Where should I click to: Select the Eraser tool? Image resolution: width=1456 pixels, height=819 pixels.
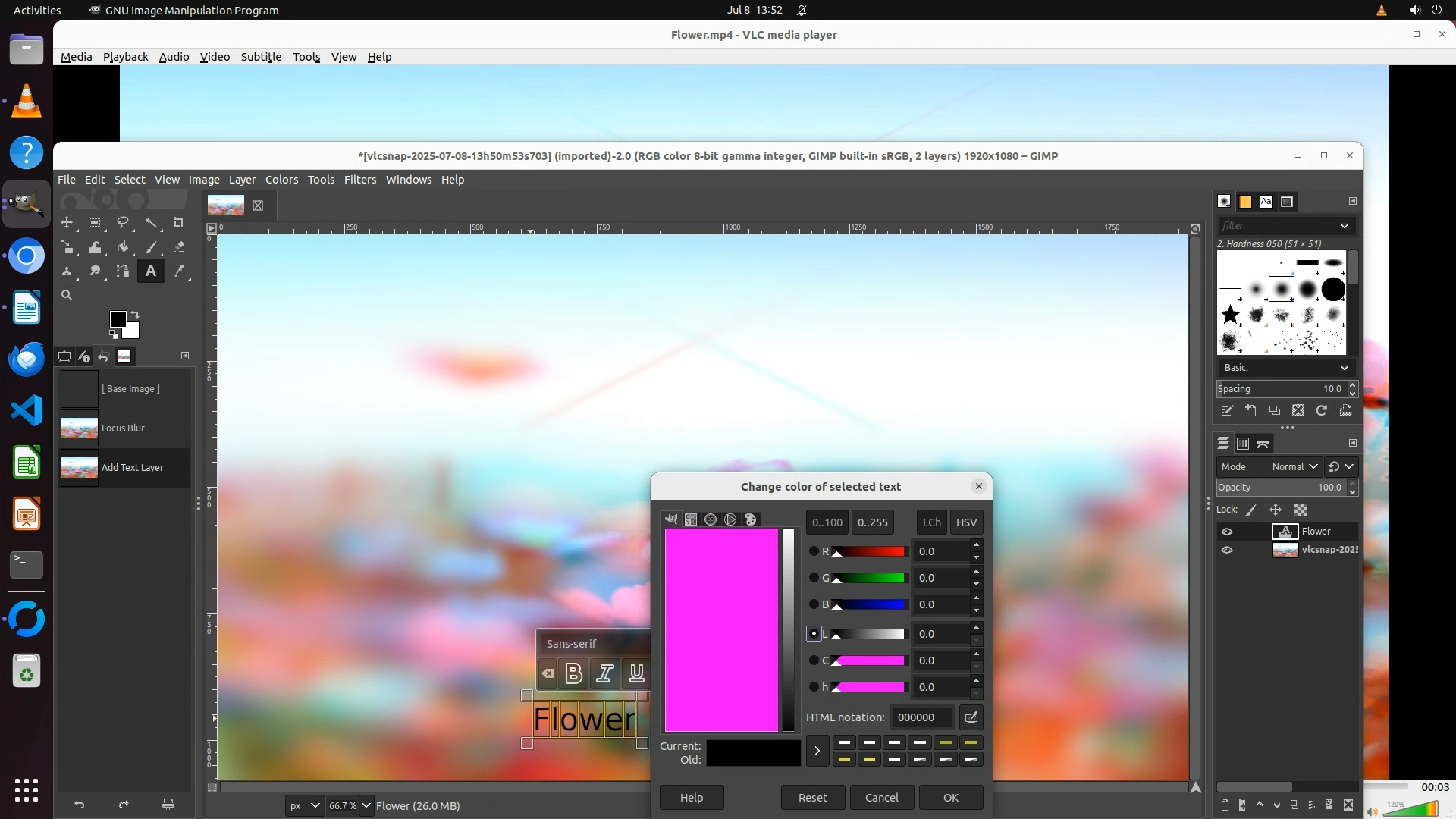click(x=179, y=247)
